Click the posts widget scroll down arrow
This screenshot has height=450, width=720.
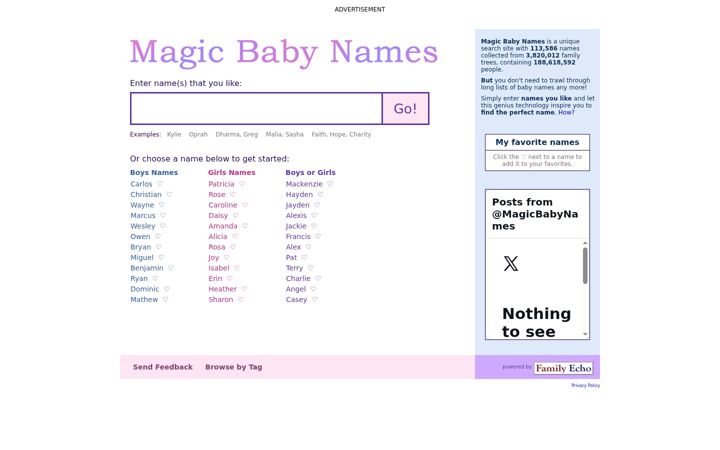pos(585,334)
